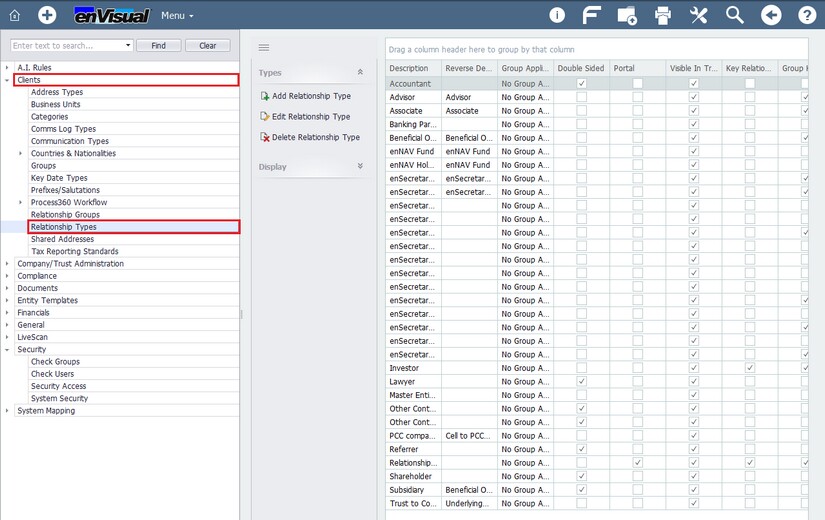Image resolution: width=825 pixels, height=520 pixels.
Task: Click the F icon in header
Action: point(591,15)
